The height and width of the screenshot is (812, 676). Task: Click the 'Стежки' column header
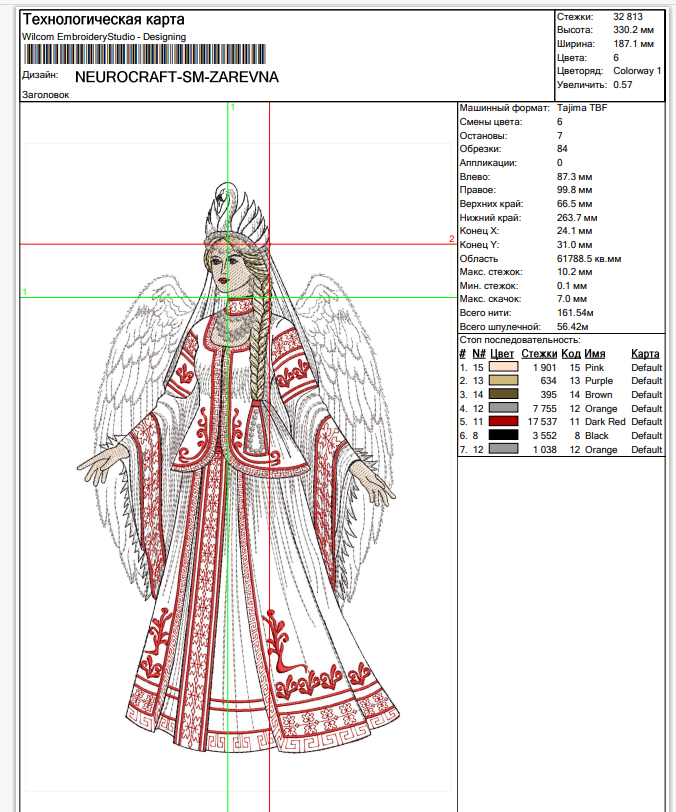(x=539, y=353)
